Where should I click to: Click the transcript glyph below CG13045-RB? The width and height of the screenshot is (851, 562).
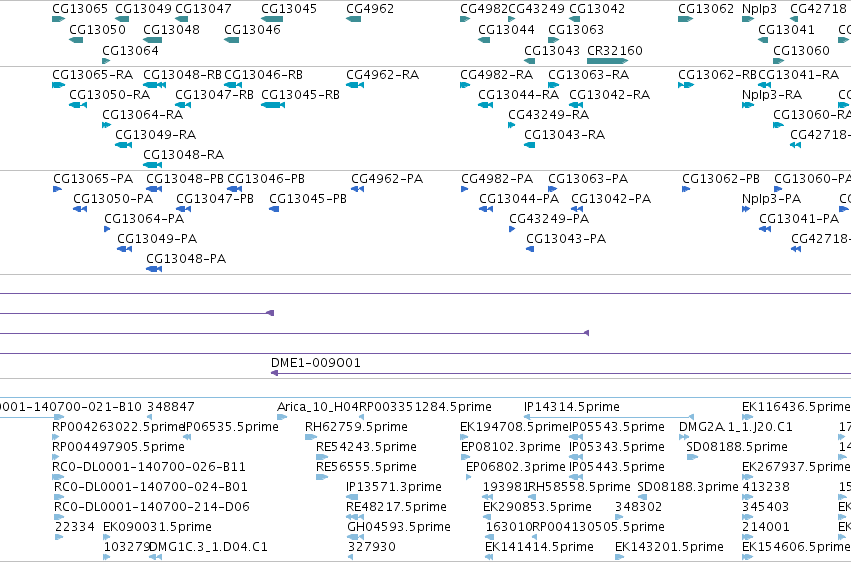click(273, 105)
